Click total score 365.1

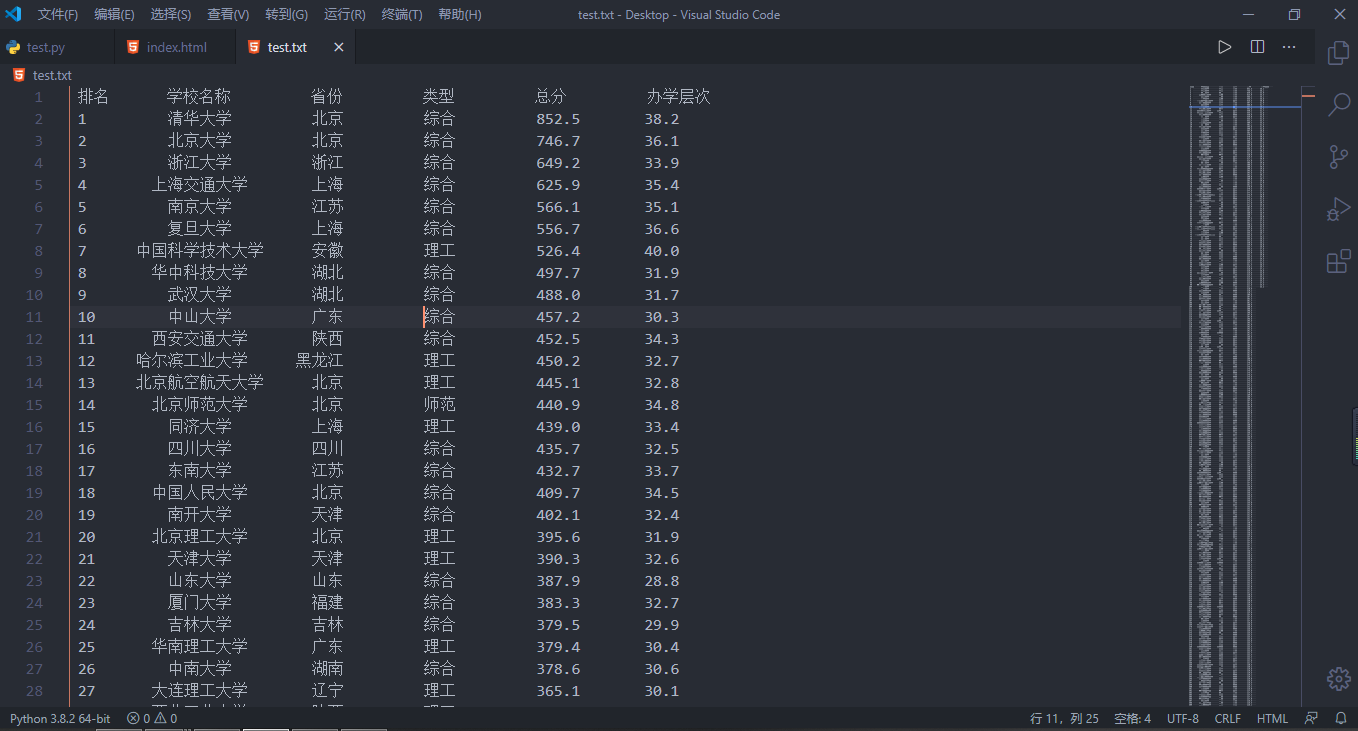tap(558, 691)
